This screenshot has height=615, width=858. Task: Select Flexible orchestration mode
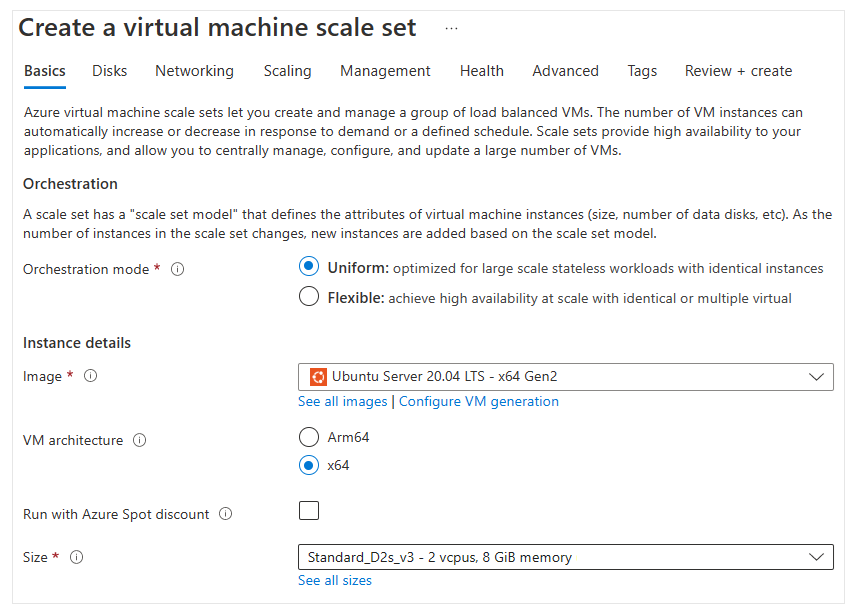[309, 297]
